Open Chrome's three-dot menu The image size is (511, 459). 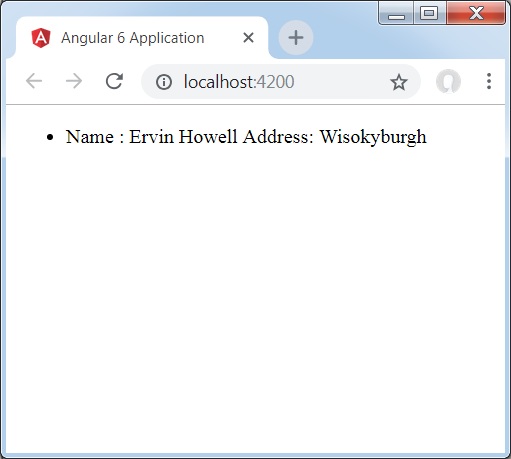[x=489, y=81]
